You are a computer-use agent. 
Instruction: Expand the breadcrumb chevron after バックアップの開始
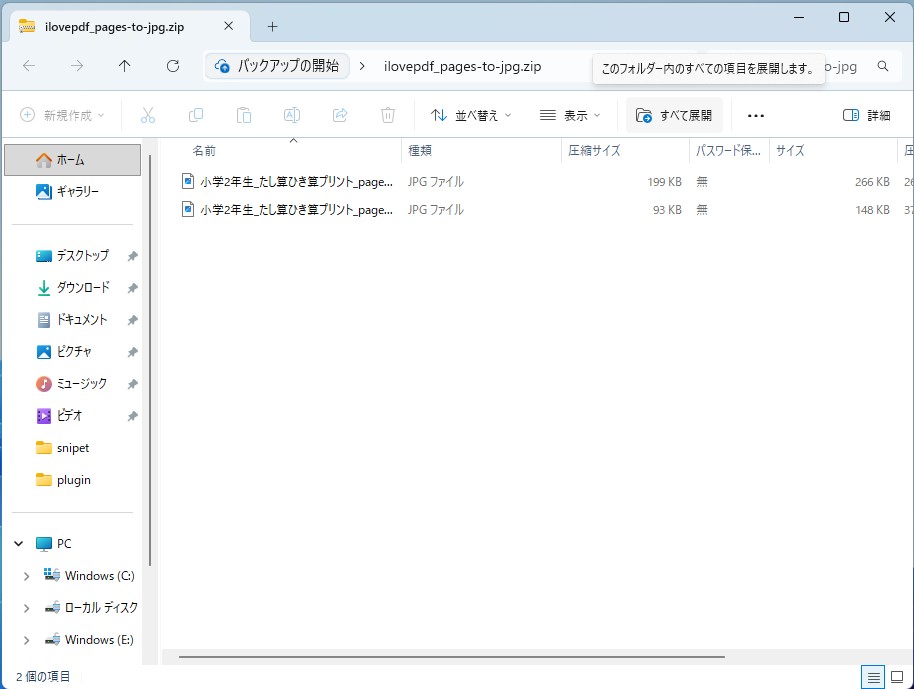click(362, 66)
